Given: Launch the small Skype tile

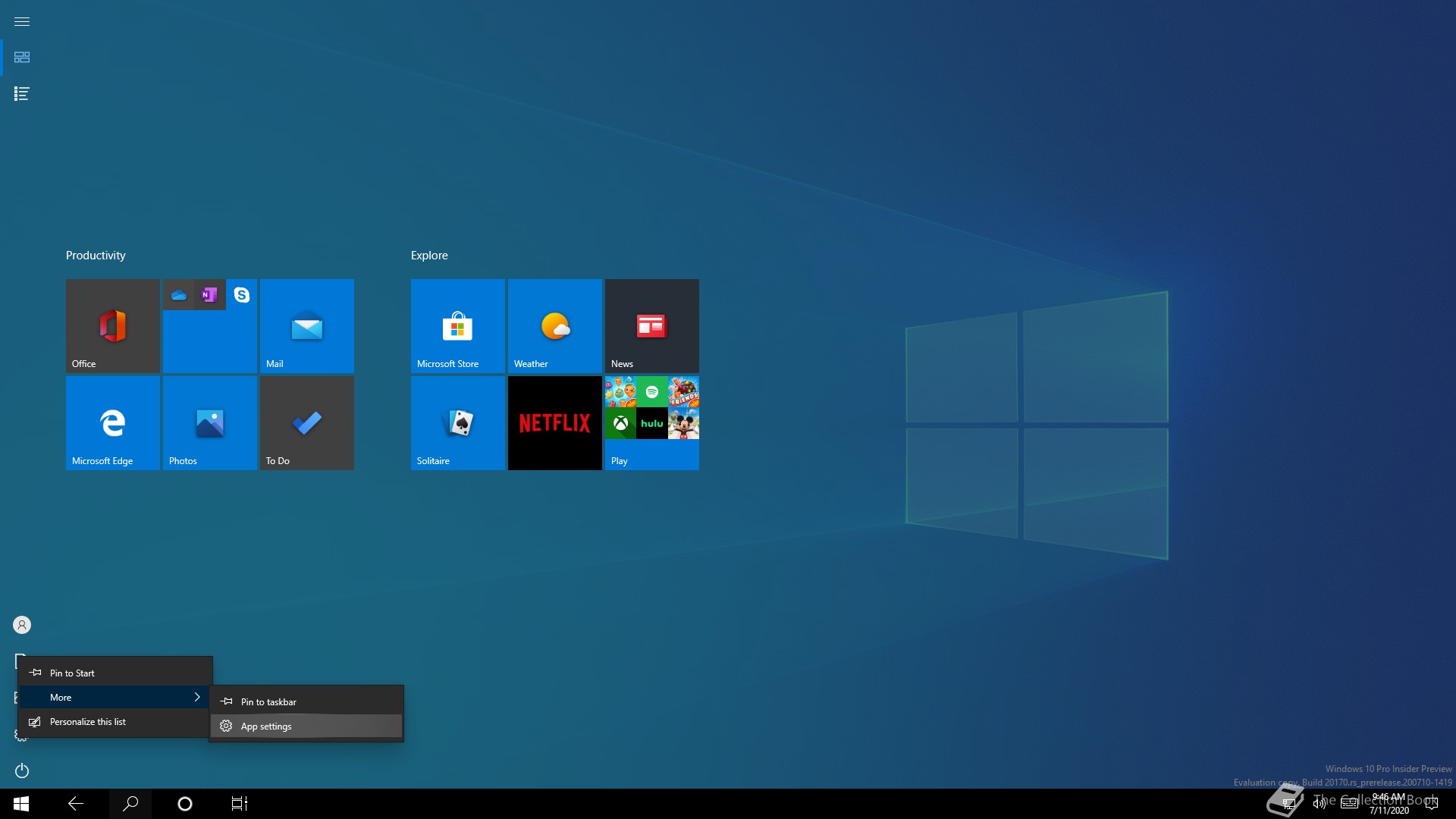Looking at the screenshot, I should point(242,295).
